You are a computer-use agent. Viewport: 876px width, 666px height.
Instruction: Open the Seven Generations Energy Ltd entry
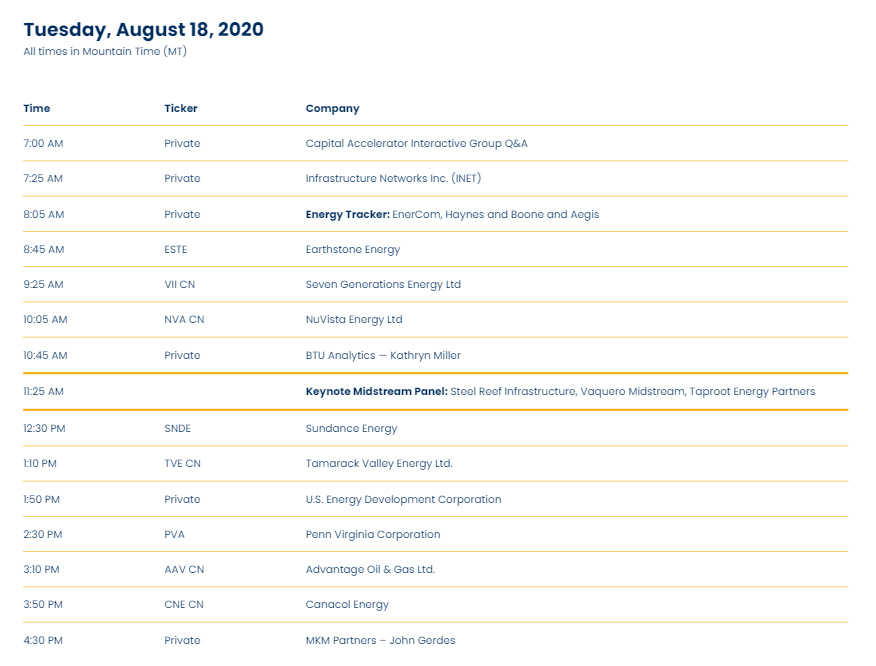(x=383, y=284)
